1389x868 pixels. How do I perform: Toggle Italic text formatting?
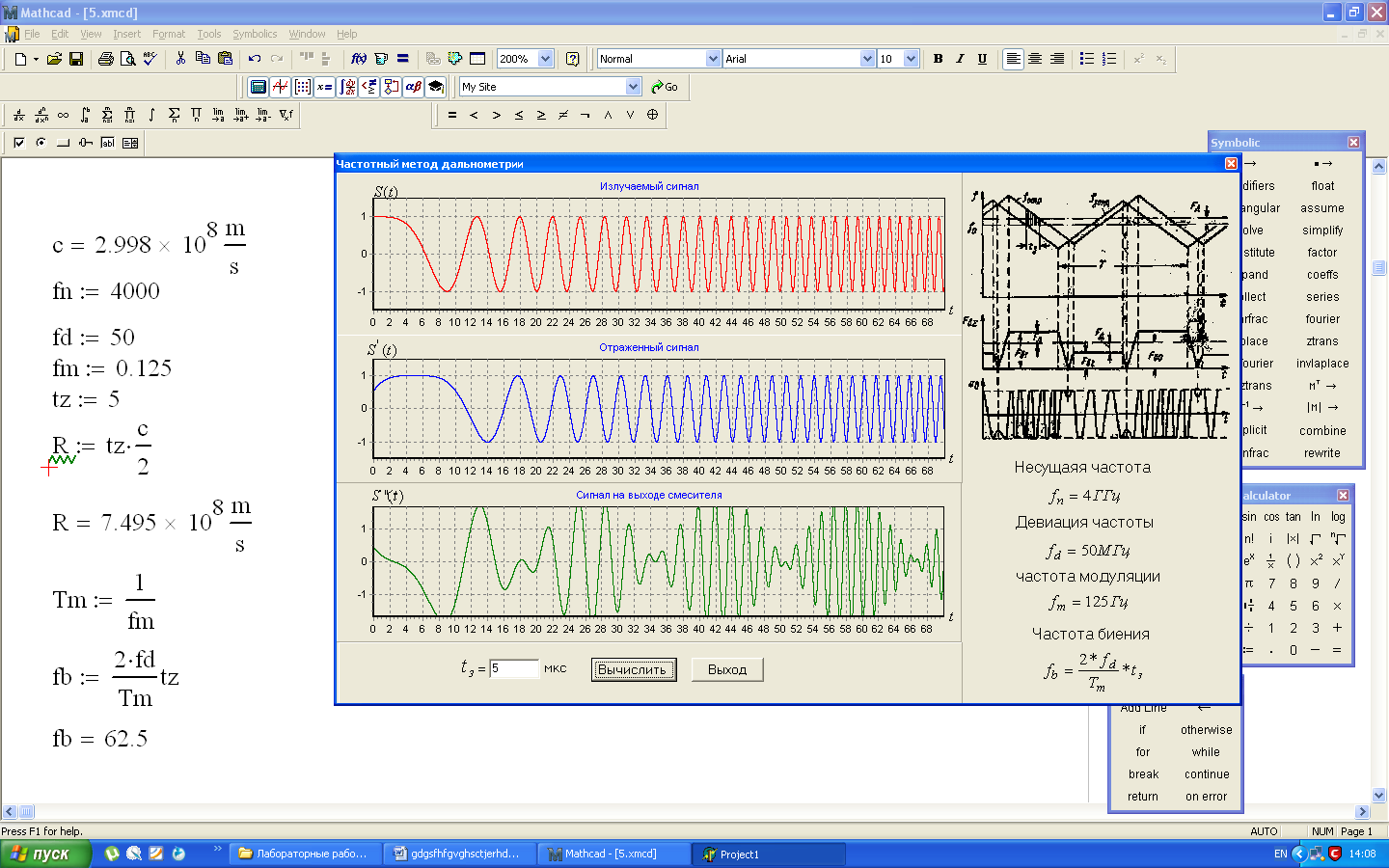point(960,59)
